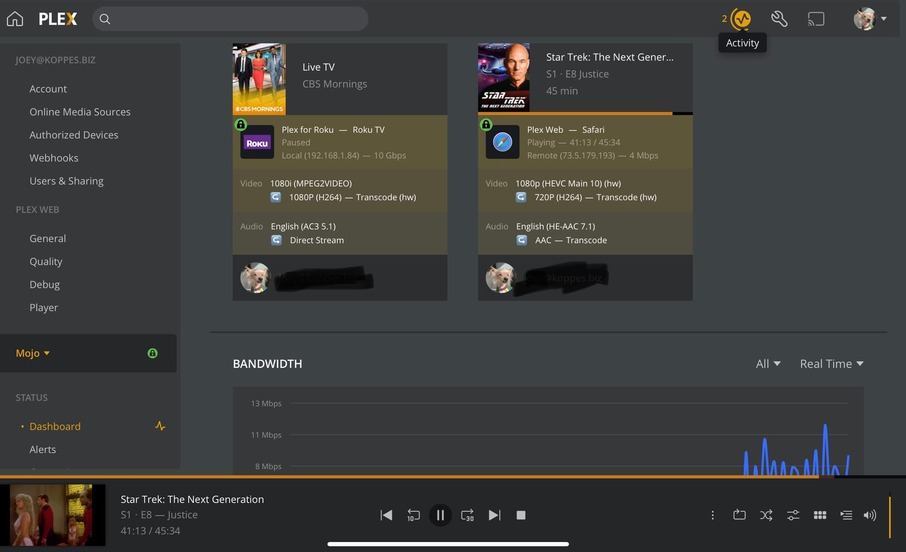Rewind 10 seconds

pyautogui.click(x=413, y=515)
